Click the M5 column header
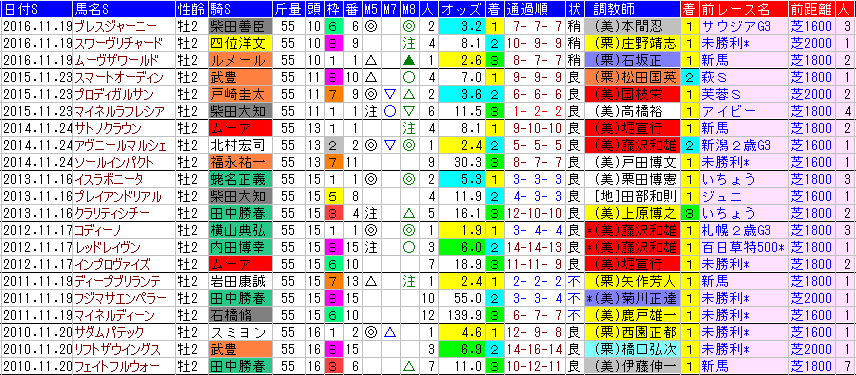 pyautogui.click(x=371, y=9)
